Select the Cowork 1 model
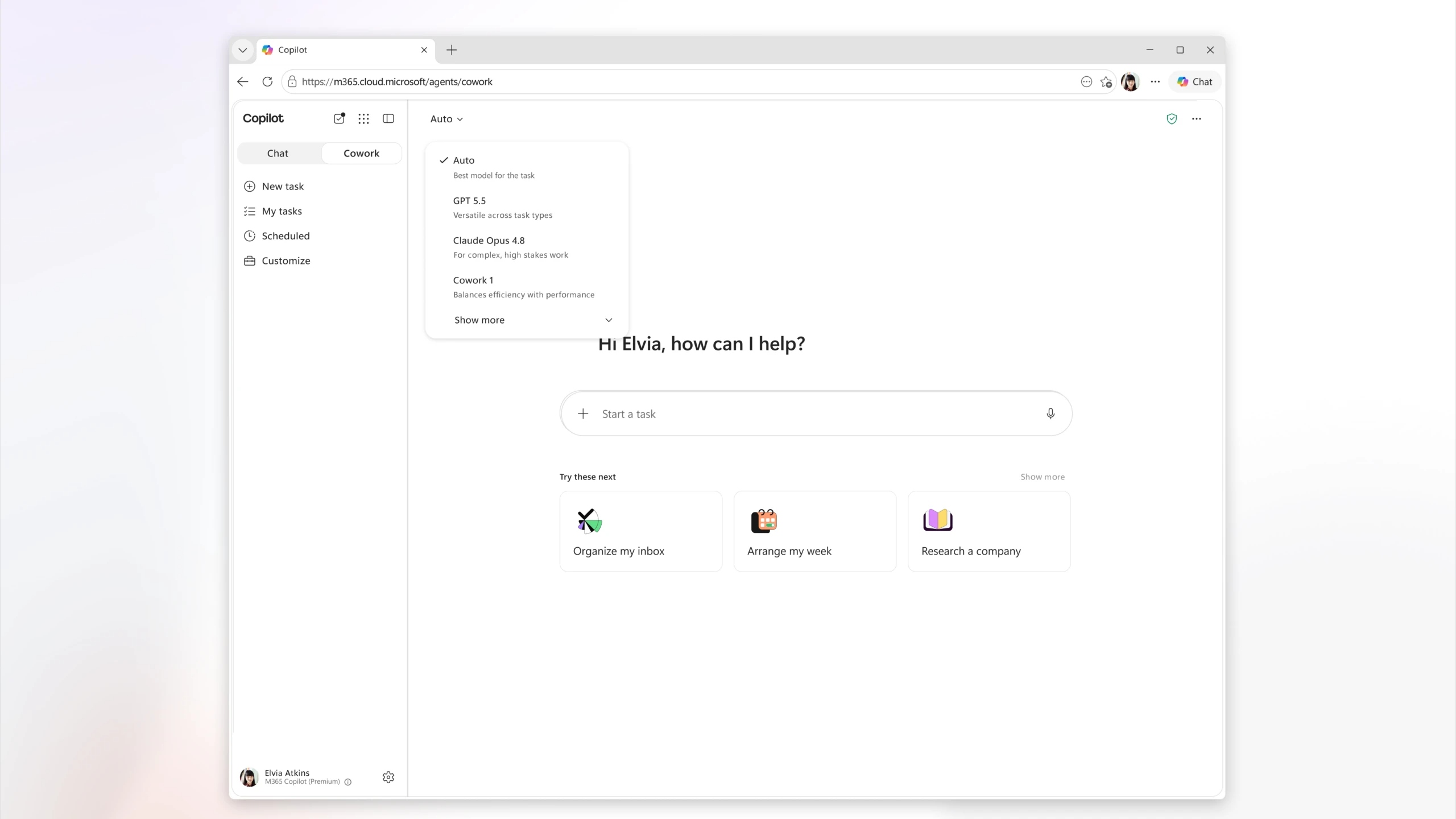The height and width of the screenshot is (819, 1456). pos(527,287)
